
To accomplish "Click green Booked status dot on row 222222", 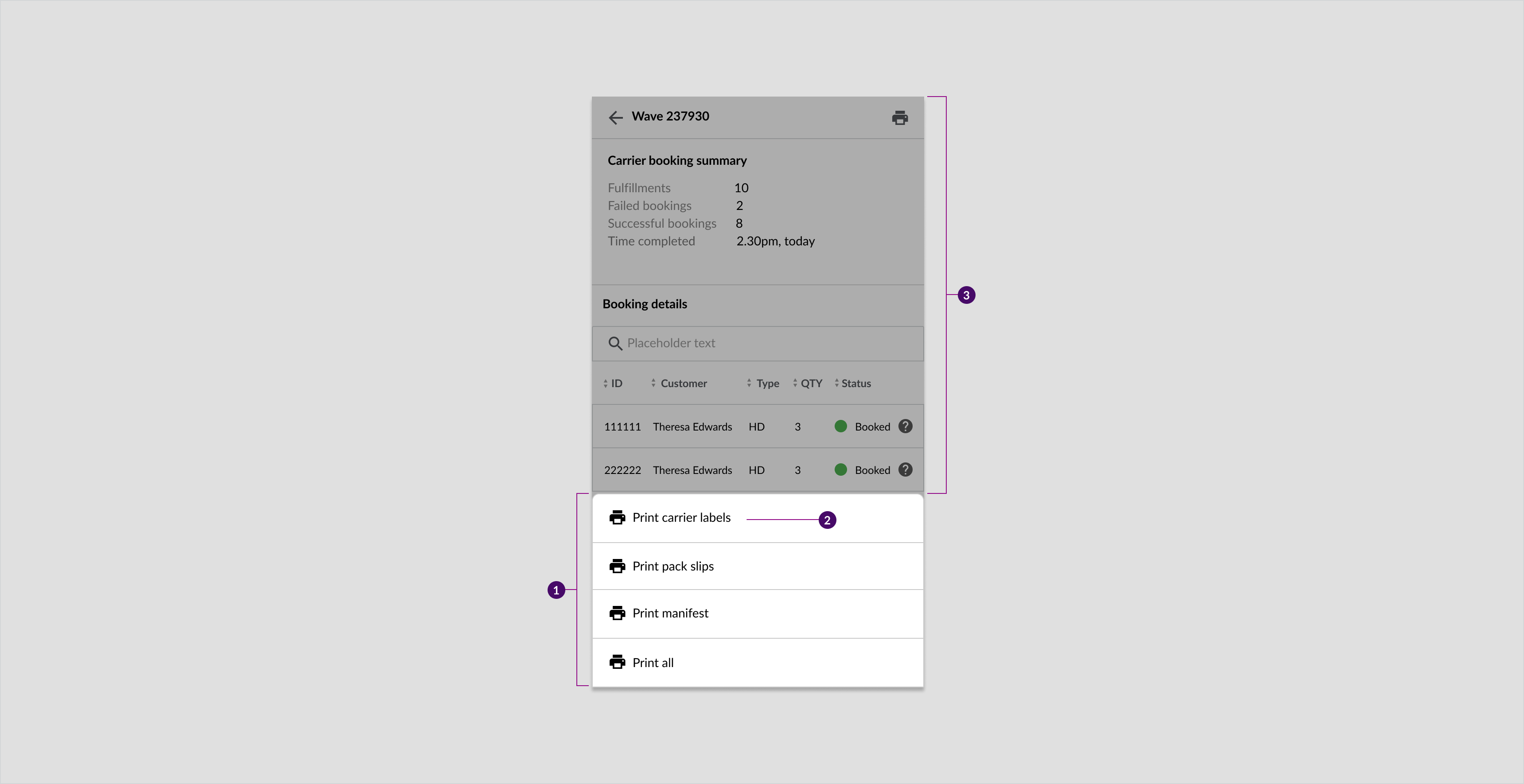I will coord(840,469).
